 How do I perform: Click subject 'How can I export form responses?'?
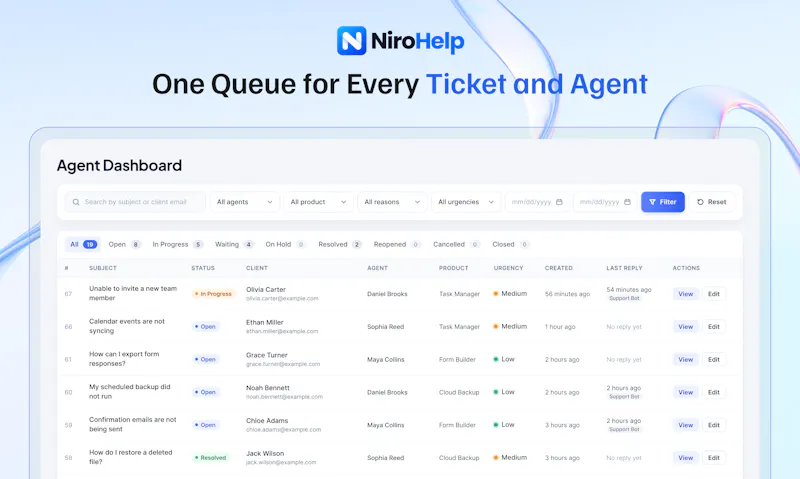124,359
